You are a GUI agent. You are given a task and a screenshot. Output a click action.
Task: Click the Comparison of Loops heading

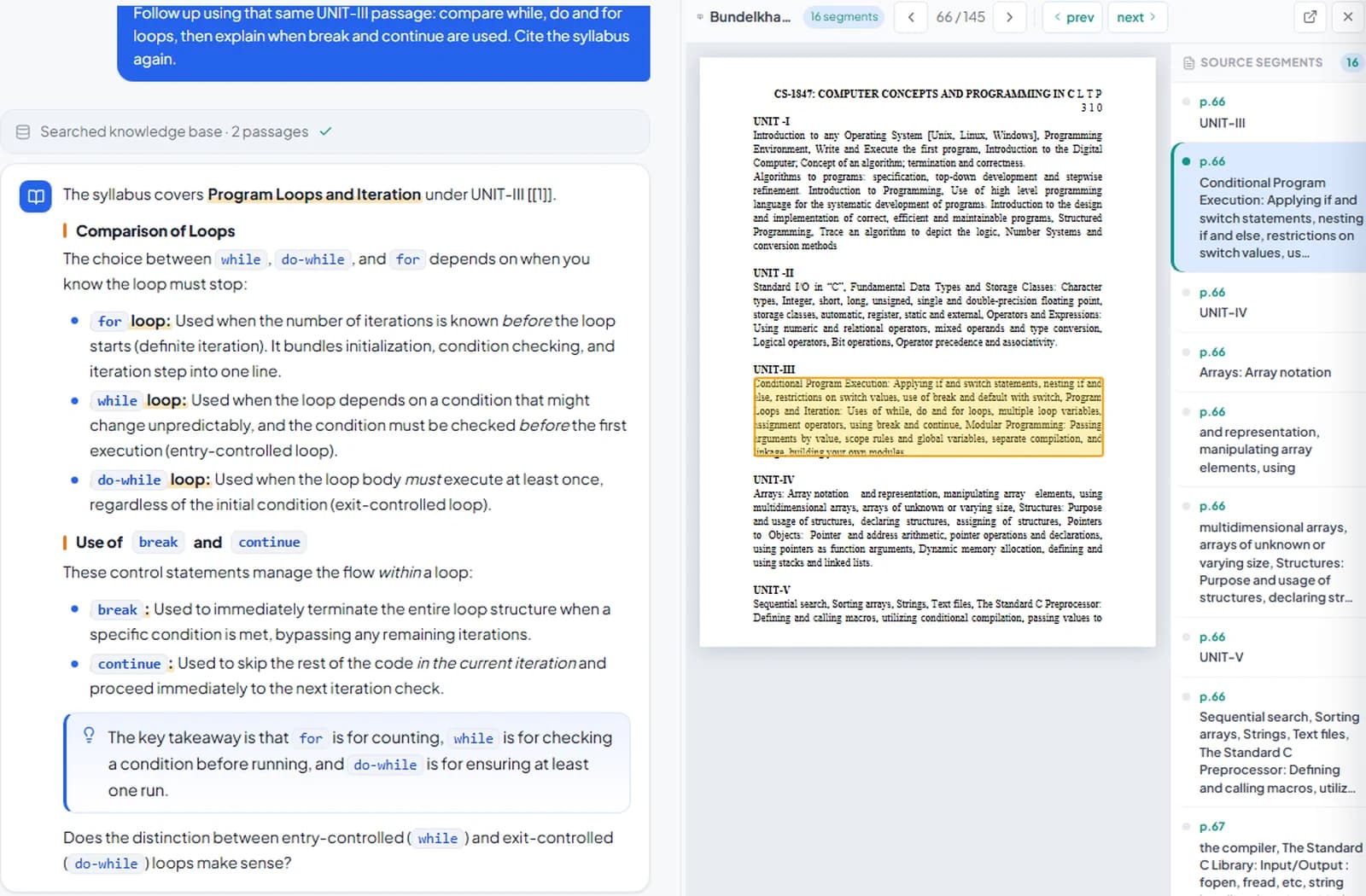(155, 231)
